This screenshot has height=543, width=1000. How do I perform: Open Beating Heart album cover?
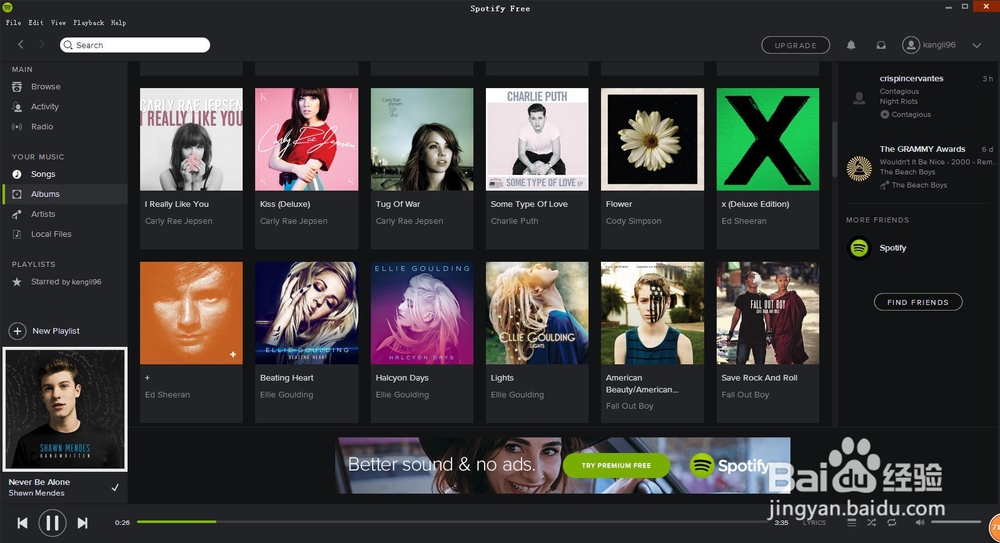click(307, 313)
